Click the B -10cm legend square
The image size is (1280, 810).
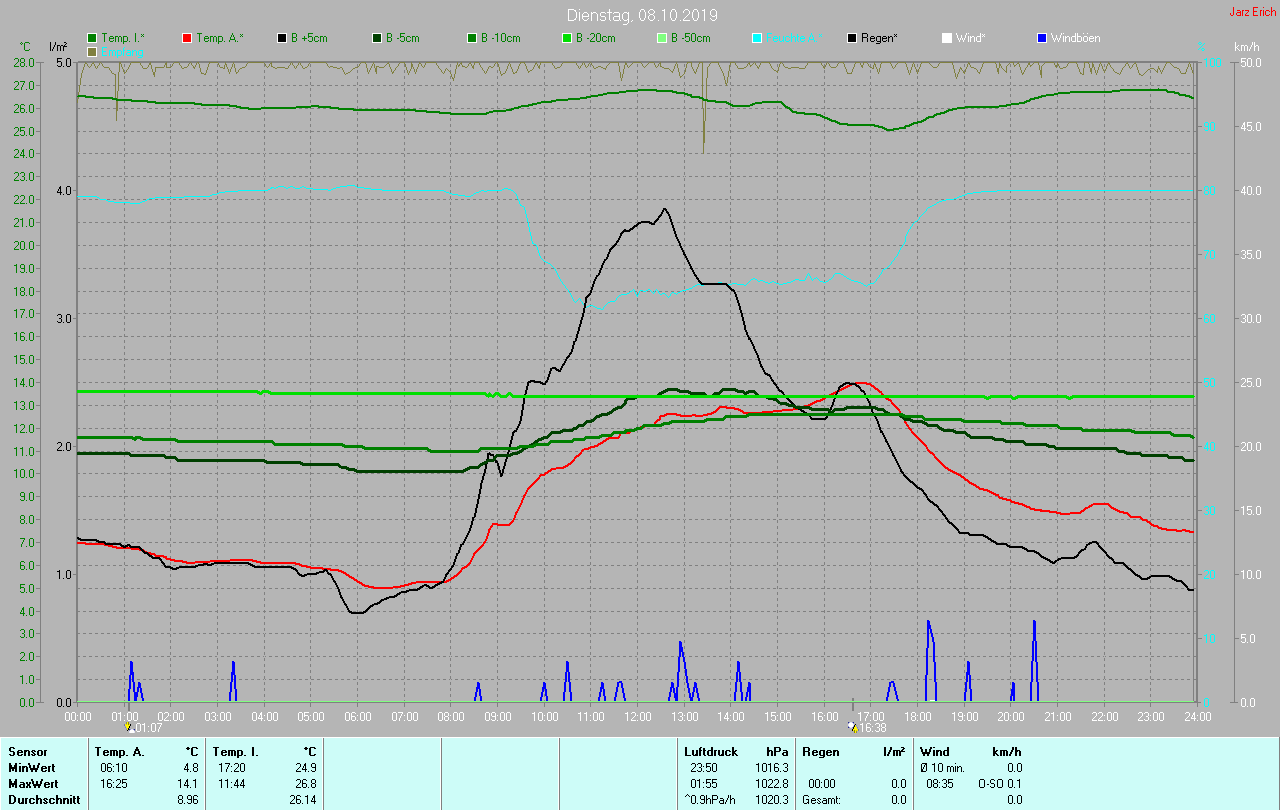coord(472,38)
